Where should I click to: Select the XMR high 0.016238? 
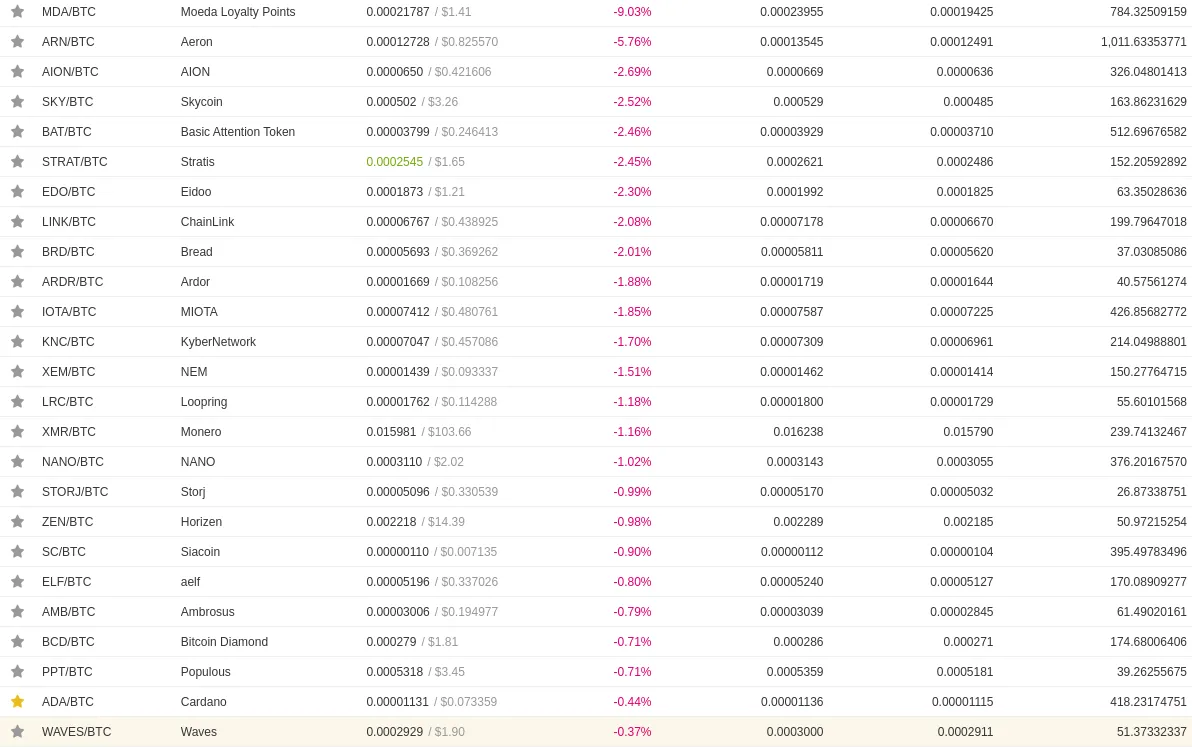798,432
